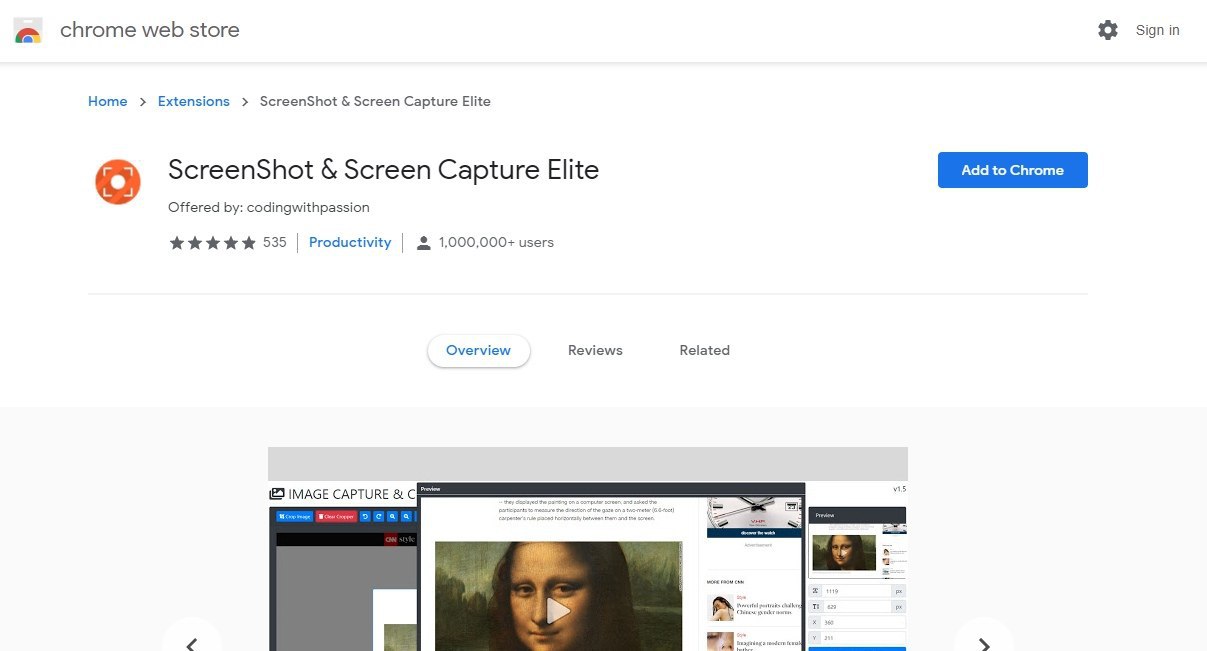The width and height of the screenshot is (1207, 651).
Task: Click the height field showing 629
Action: pos(856,607)
